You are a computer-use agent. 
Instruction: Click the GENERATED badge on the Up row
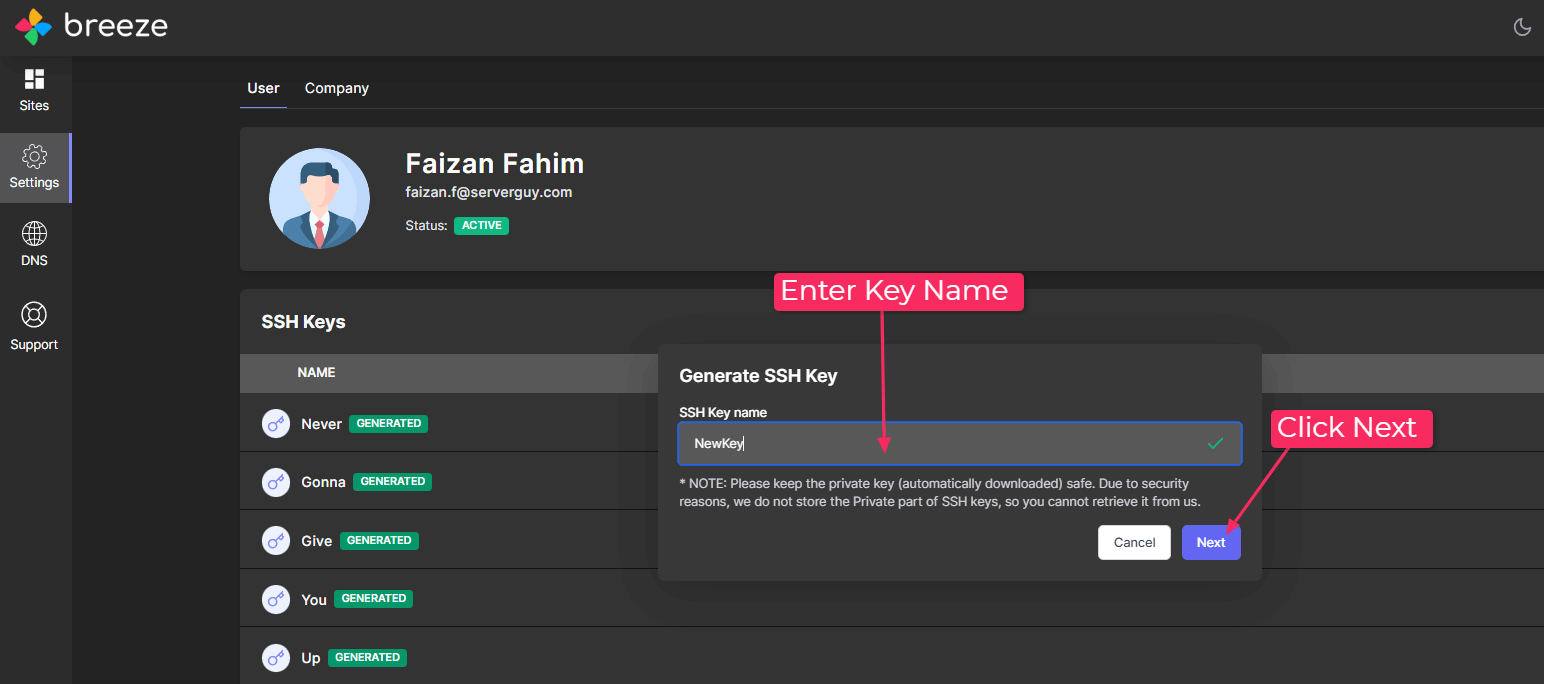click(367, 658)
